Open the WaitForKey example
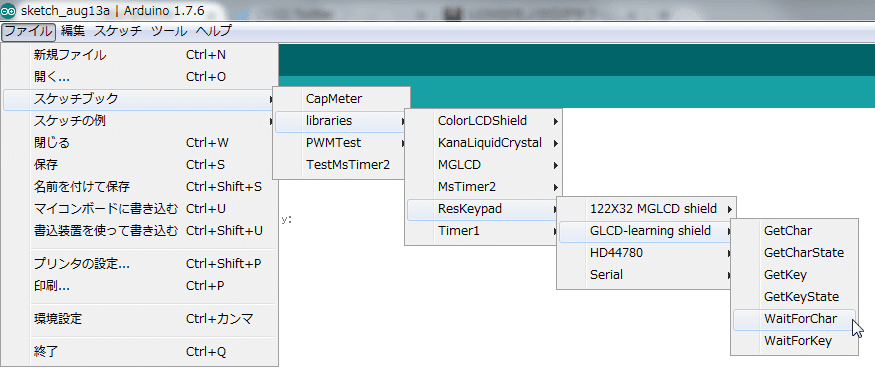Viewport: 875px width, 372px height. point(795,341)
